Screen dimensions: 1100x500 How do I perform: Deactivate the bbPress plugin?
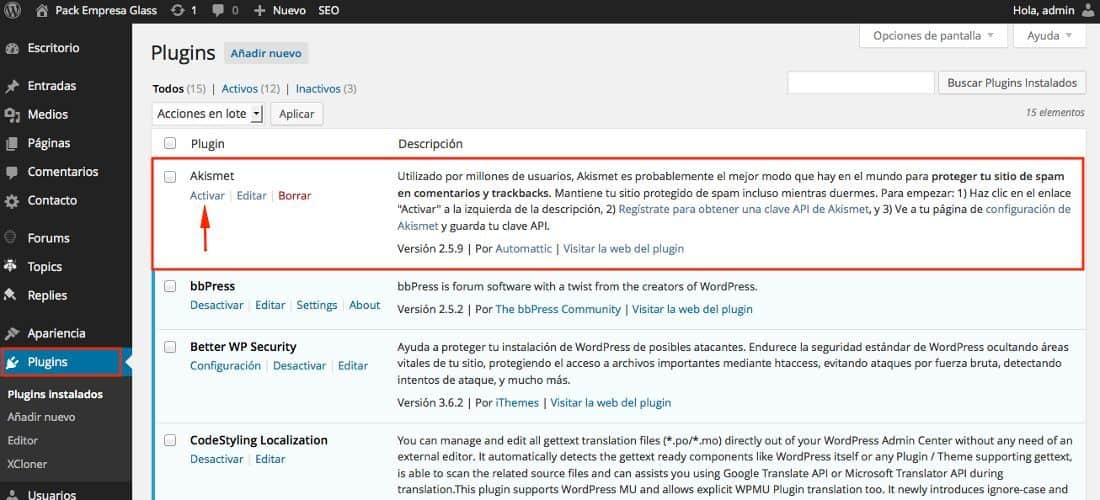[x=217, y=305]
